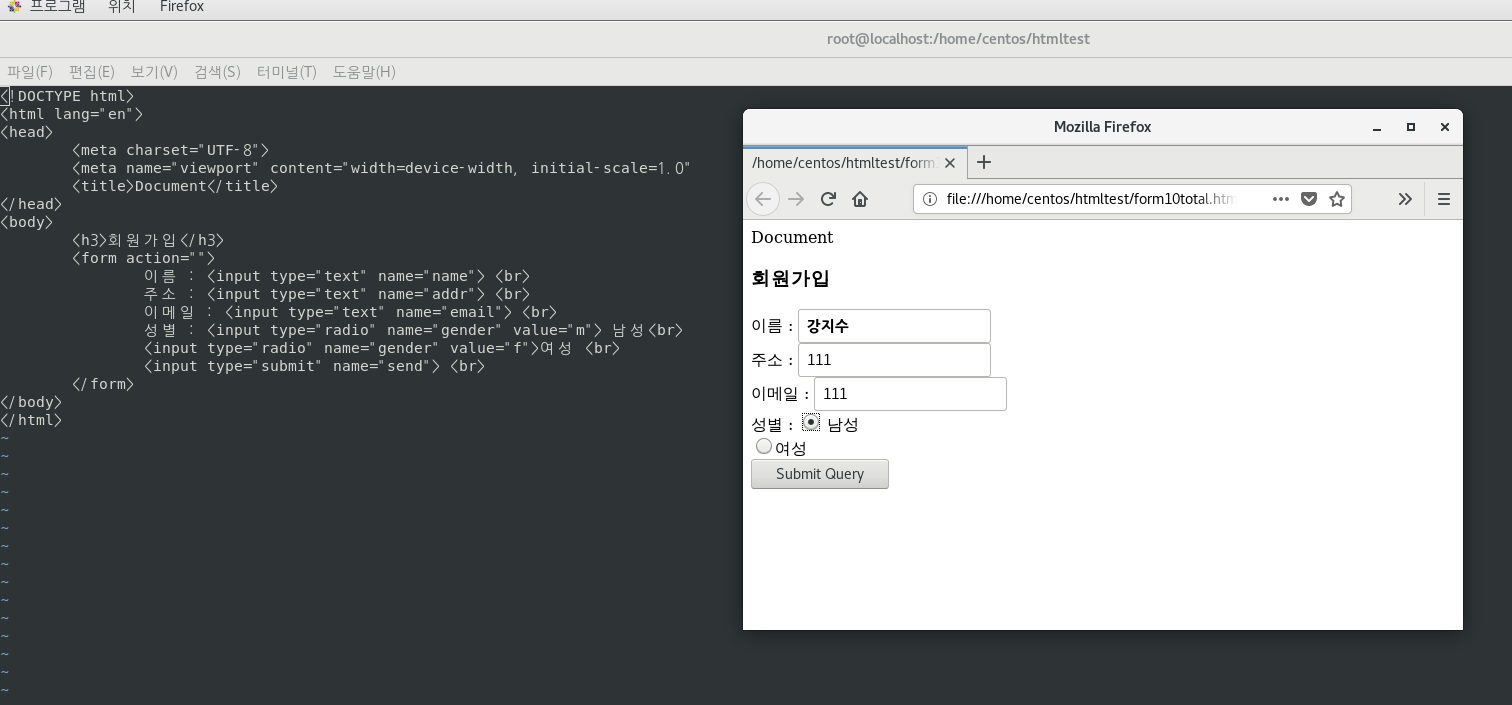Open terminal 도움말(H) menu

pyautogui.click(x=364, y=72)
